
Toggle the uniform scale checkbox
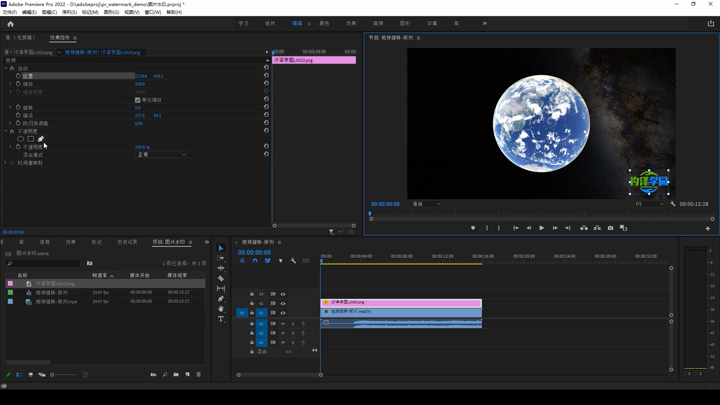[137, 100]
